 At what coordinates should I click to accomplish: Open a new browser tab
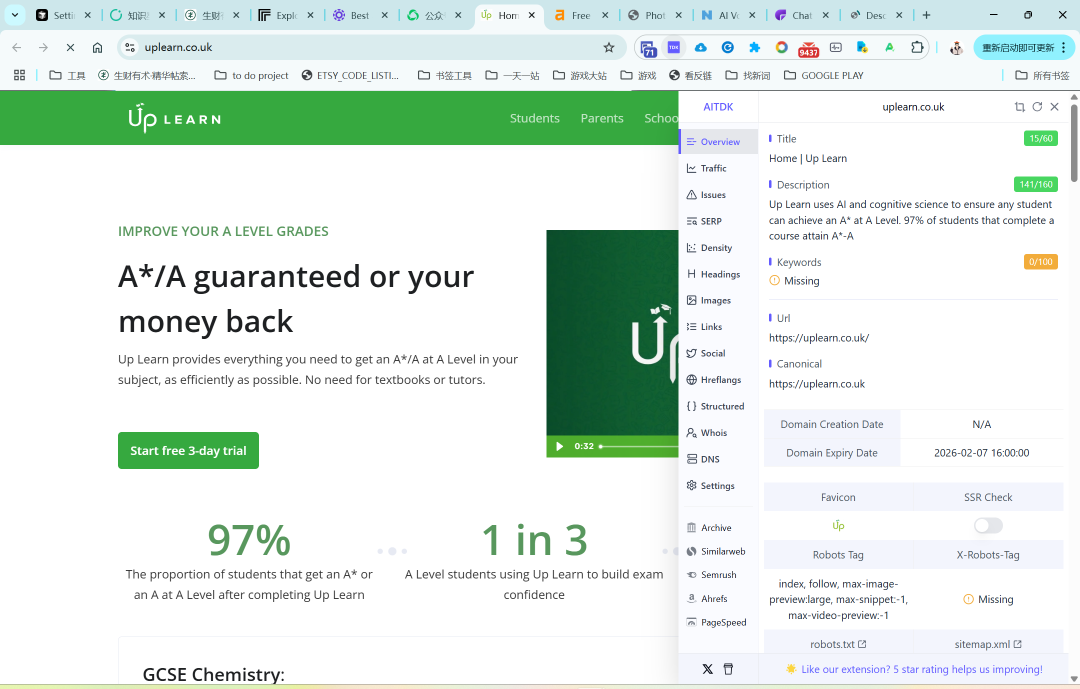[x=926, y=14]
